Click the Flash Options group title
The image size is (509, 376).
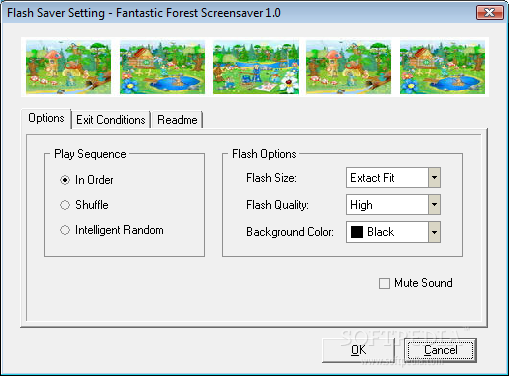(264, 154)
